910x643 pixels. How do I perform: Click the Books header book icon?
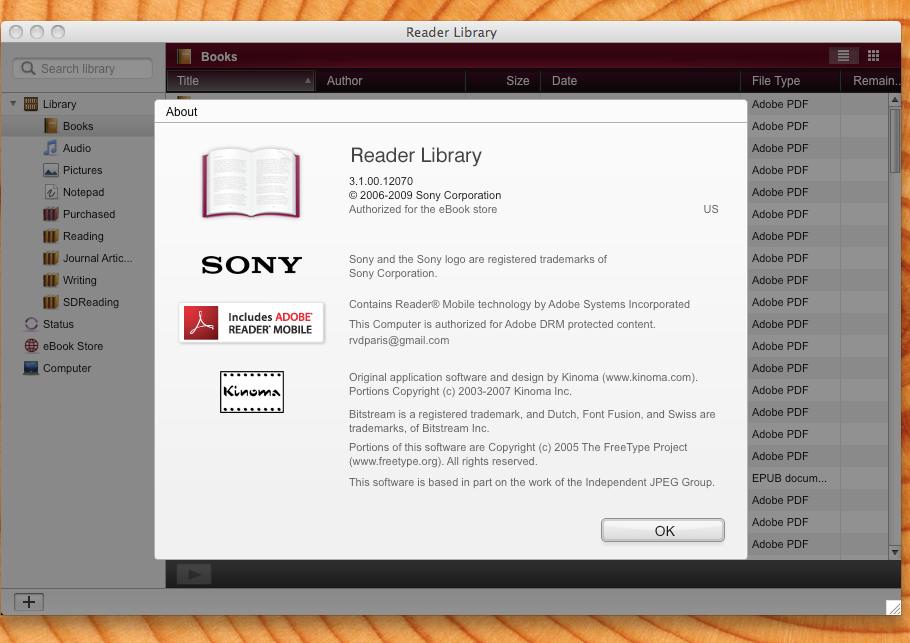(185, 56)
